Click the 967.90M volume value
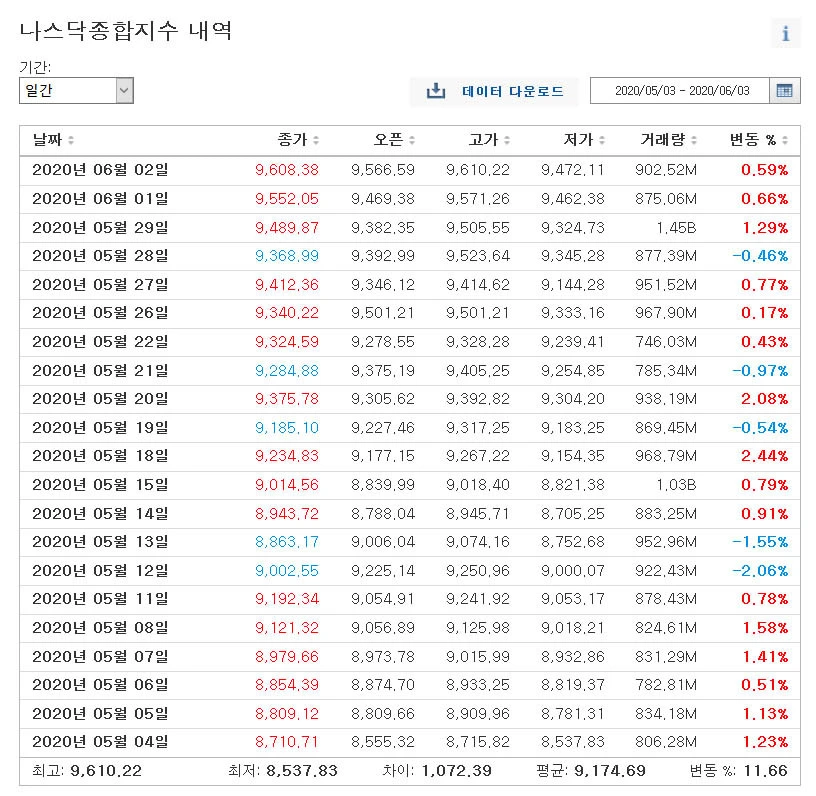This screenshot has width=816, height=796. 666,313
